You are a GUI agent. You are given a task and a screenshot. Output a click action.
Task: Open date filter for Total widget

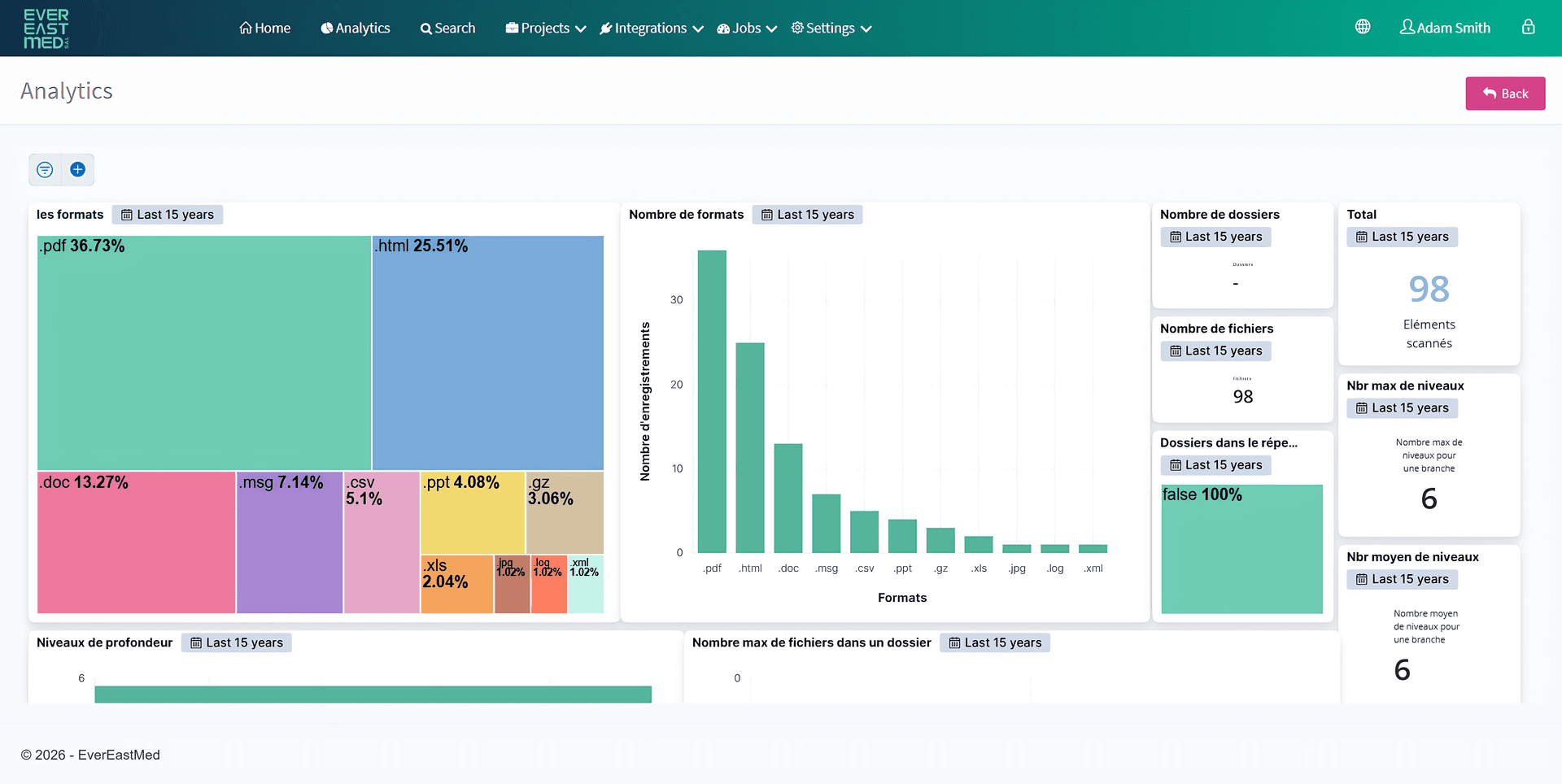click(1403, 237)
